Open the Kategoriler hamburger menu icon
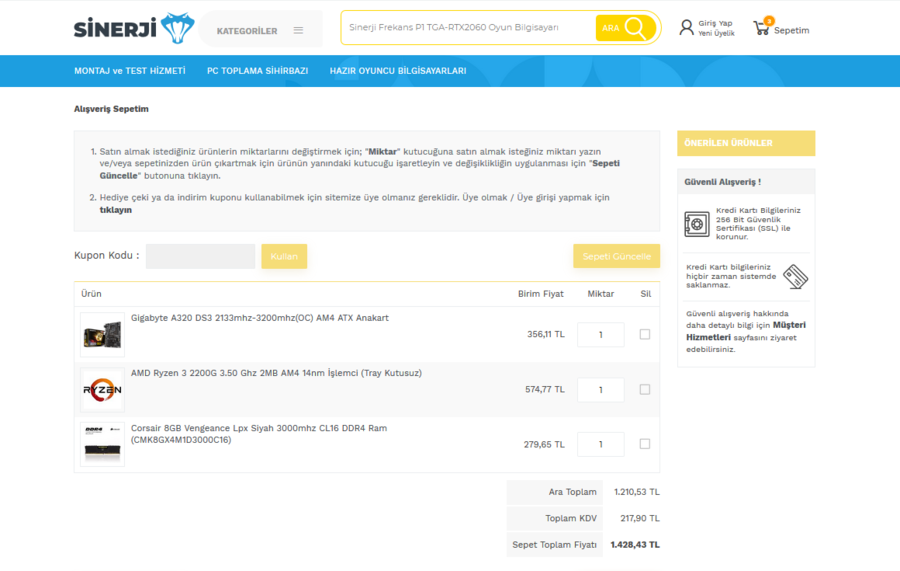Image resolution: width=900 pixels, height=571 pixels. point(298,30)
